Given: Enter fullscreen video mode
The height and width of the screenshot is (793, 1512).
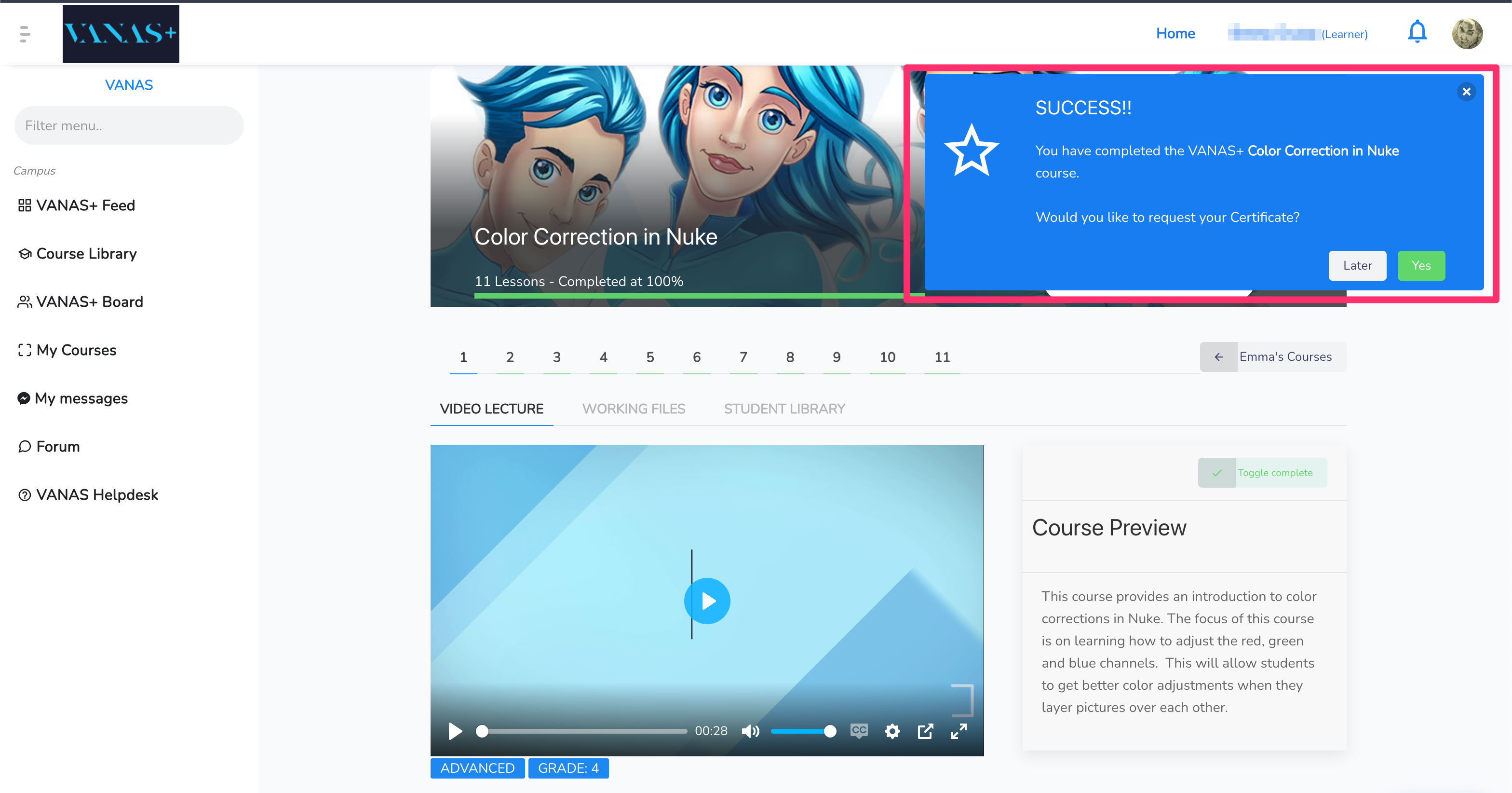Looking at the screenshot, I should click(958, 731).
